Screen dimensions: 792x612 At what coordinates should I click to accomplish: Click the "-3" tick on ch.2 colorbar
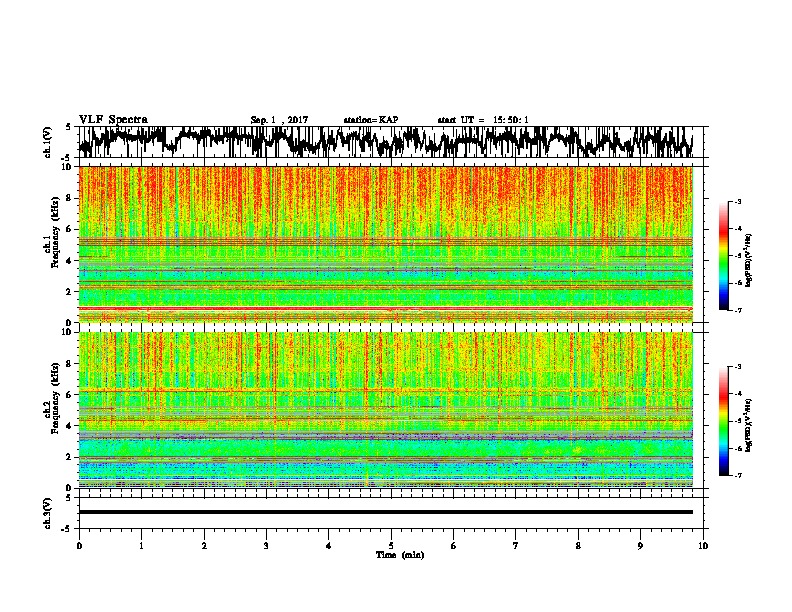737,367
